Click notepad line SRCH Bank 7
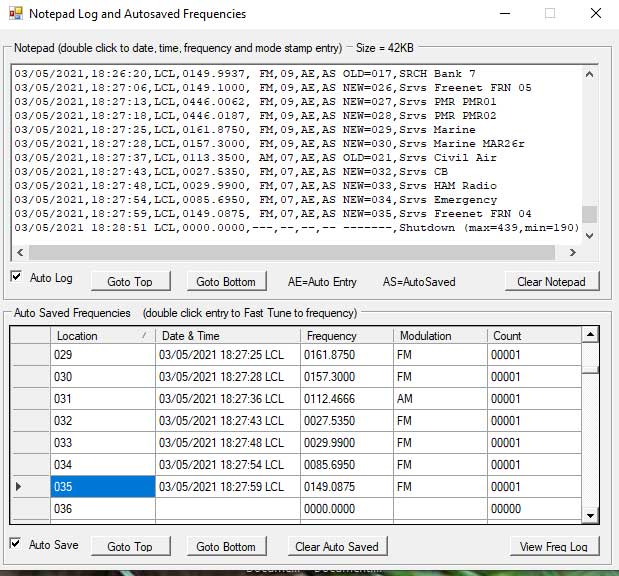The height and width of the screenshot is (576, 619). click(245, 74)
